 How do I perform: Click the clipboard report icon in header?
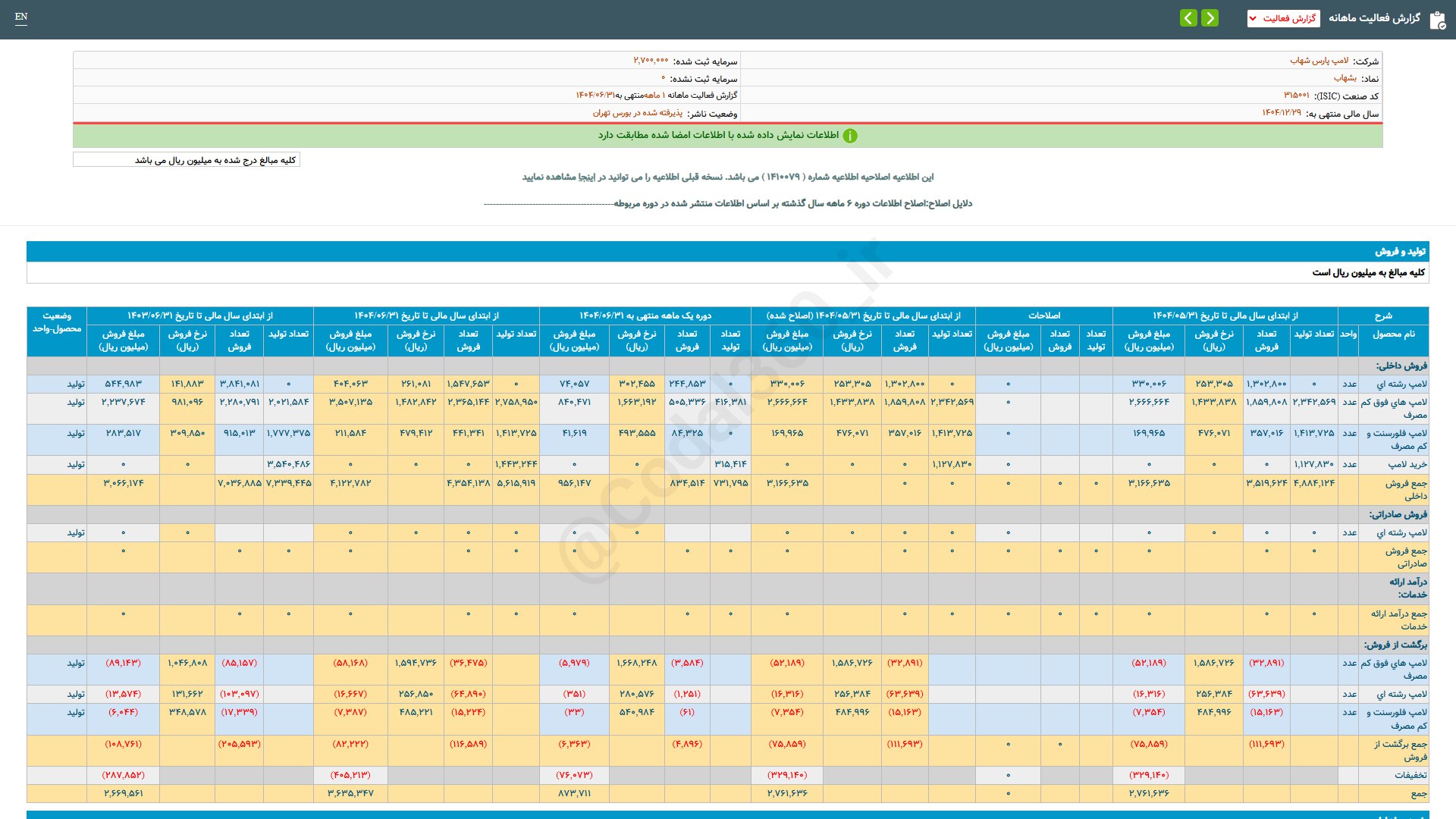point(1437,20)
